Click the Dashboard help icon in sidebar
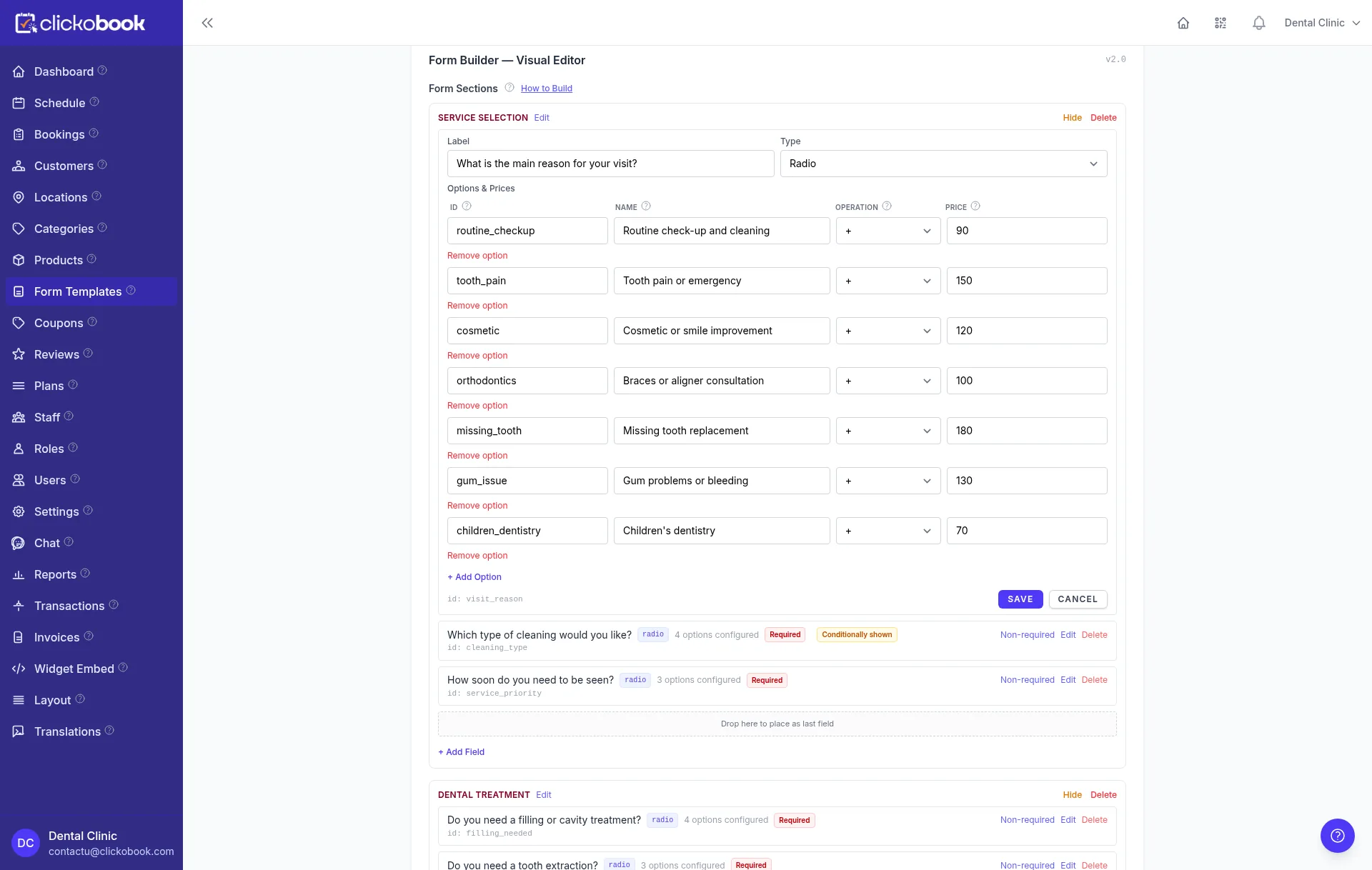Screen dimensions: 1372x870 point(102,71)
